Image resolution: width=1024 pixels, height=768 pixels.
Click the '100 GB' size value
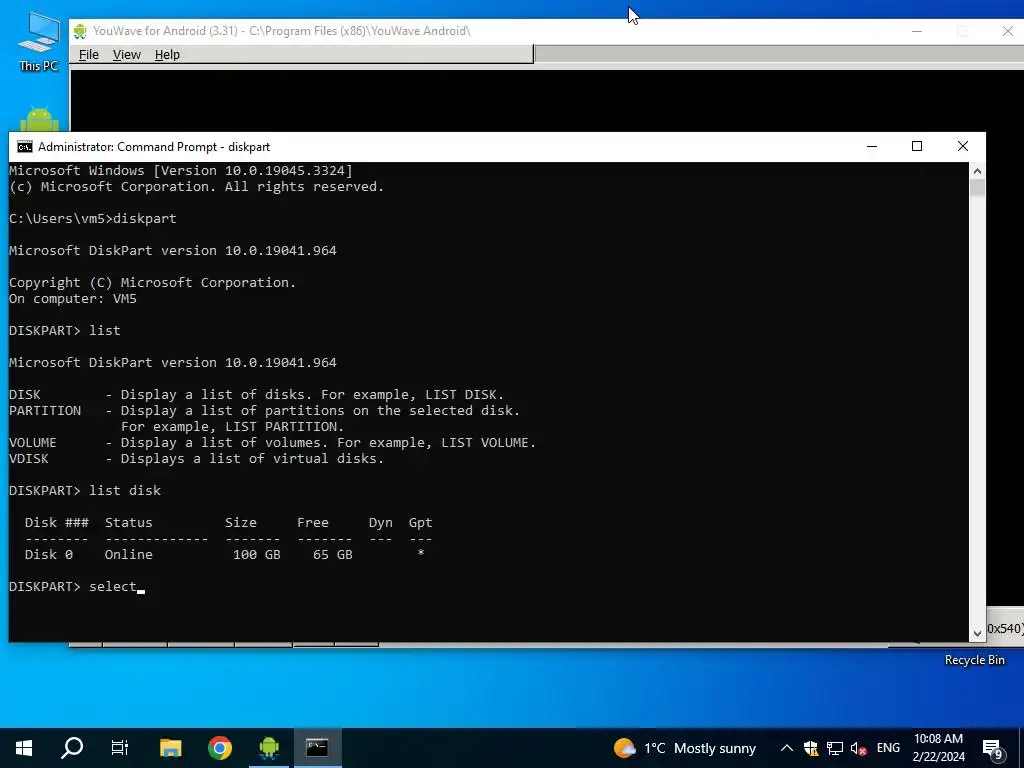tap(257, 554)
